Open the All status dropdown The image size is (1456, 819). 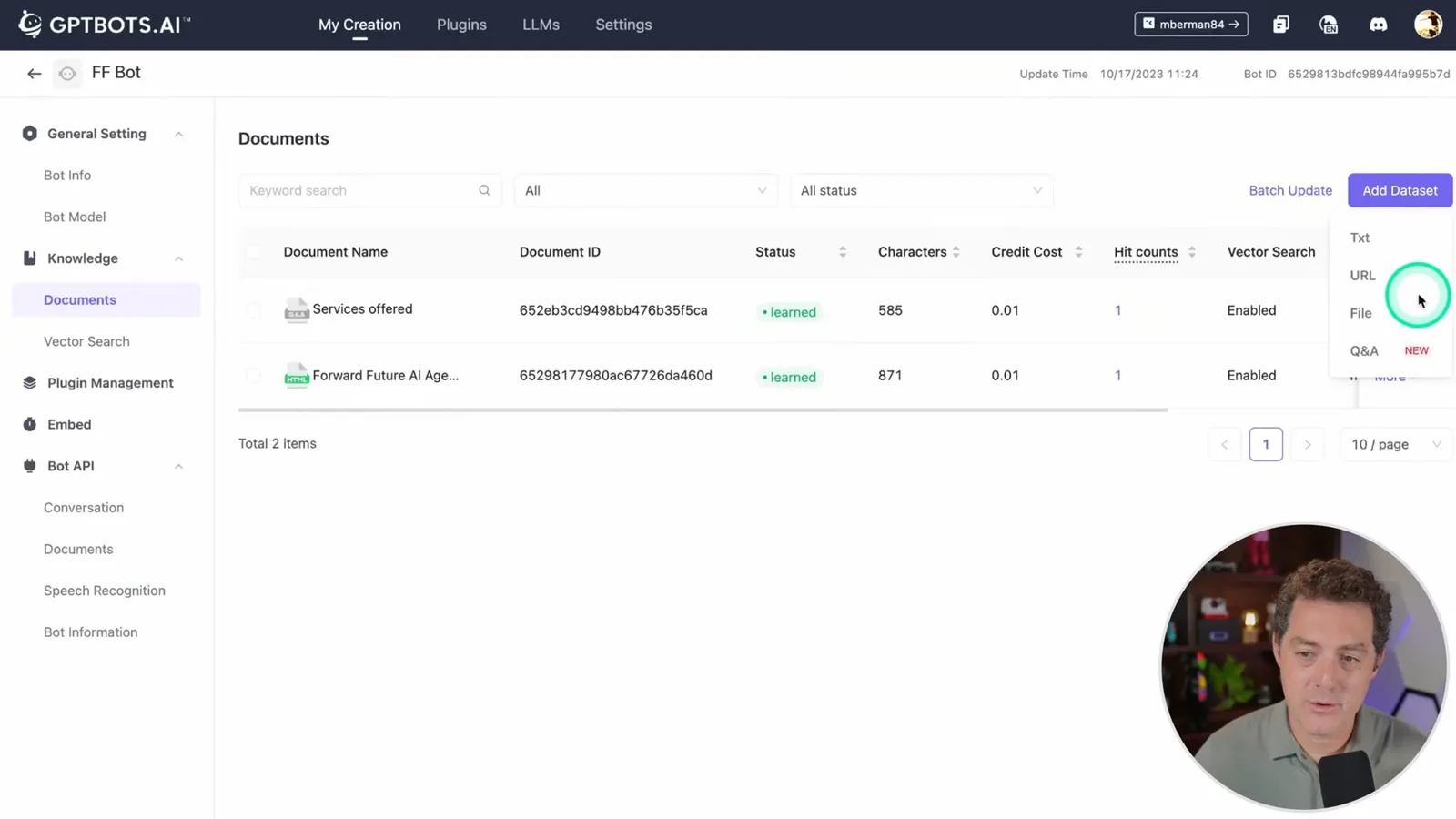(921, 190)
